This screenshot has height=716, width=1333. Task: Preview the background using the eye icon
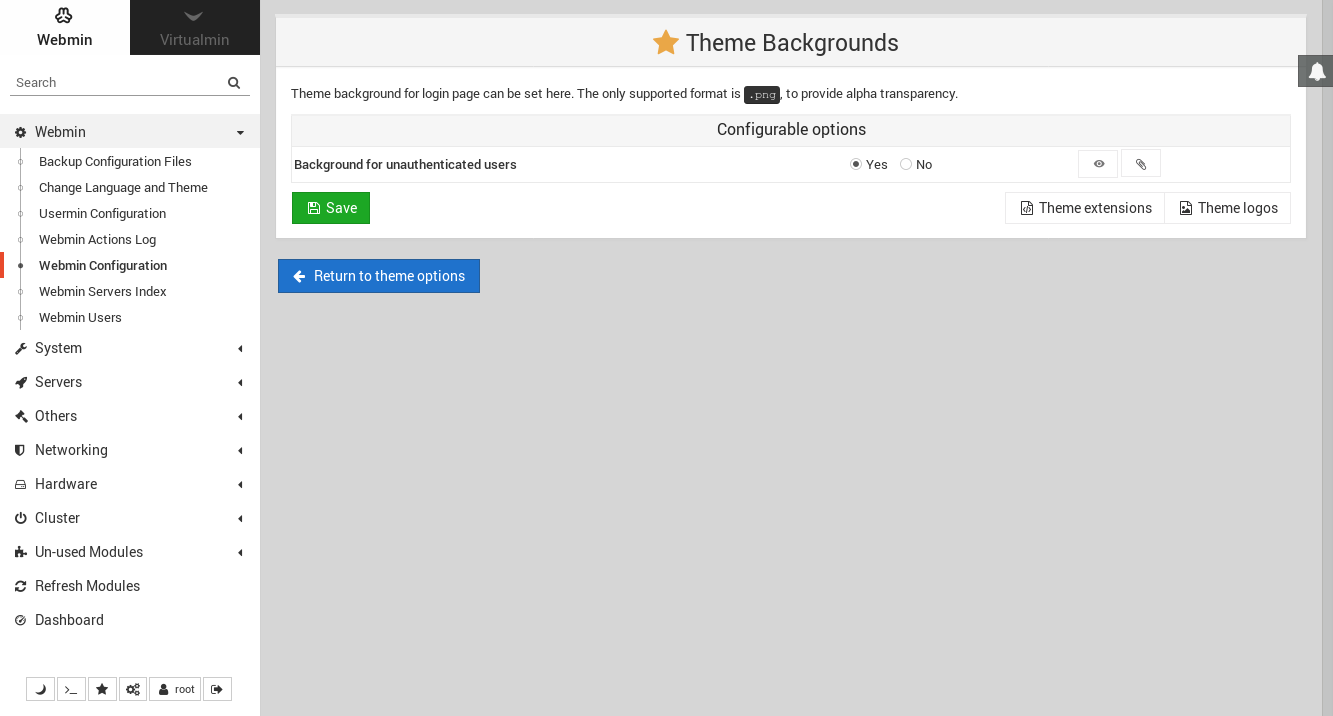pos(1097,163)
